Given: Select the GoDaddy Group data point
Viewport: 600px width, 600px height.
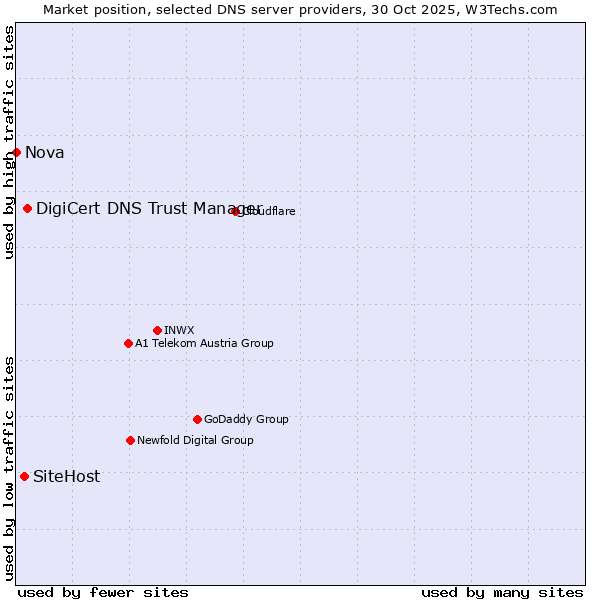Looking at the screenshot, I should coord(197,420).
